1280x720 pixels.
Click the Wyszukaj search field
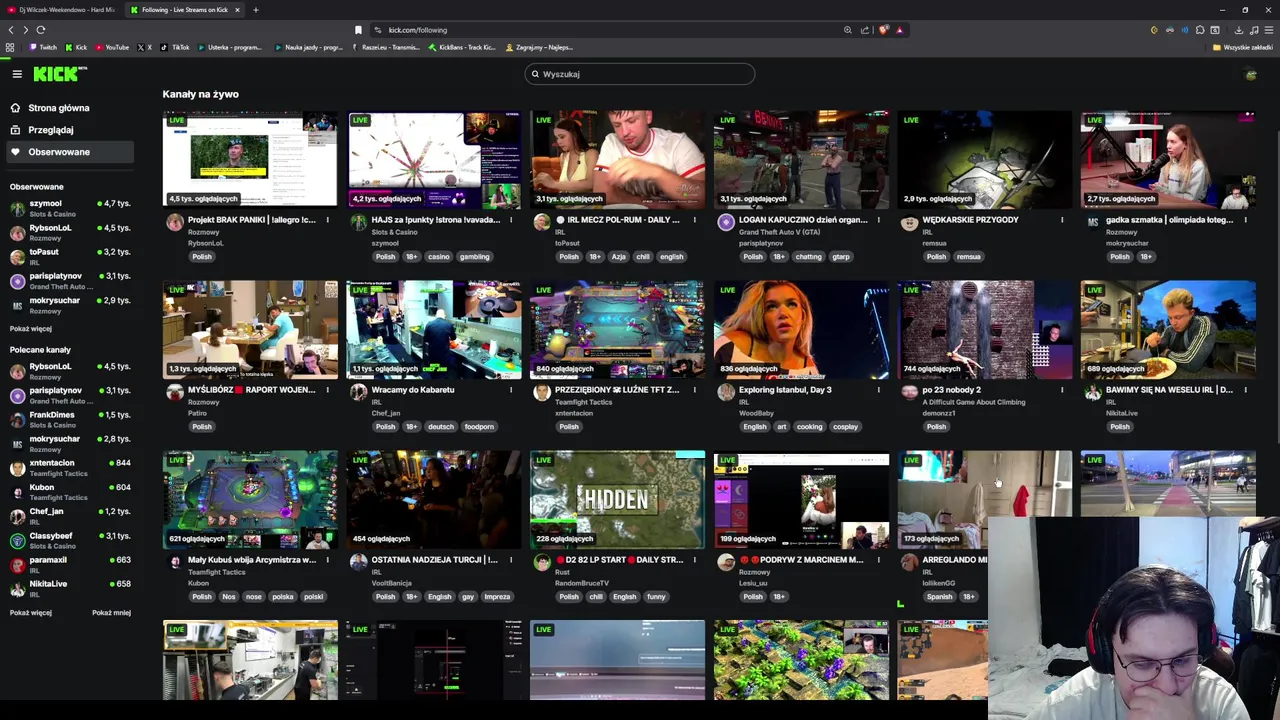(x=640, y=74)
